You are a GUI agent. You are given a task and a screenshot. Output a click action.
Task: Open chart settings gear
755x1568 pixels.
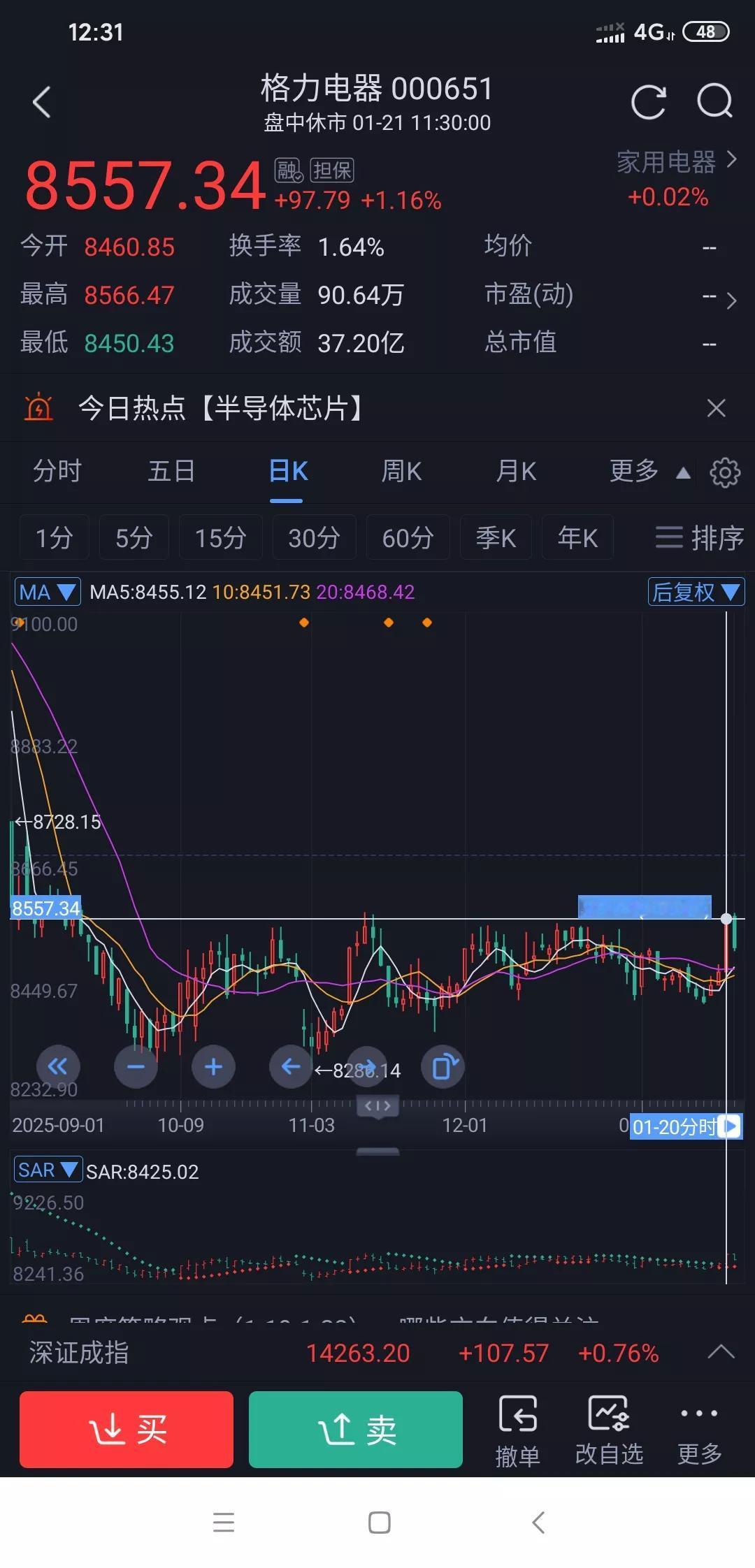click(x=725, y=472)
